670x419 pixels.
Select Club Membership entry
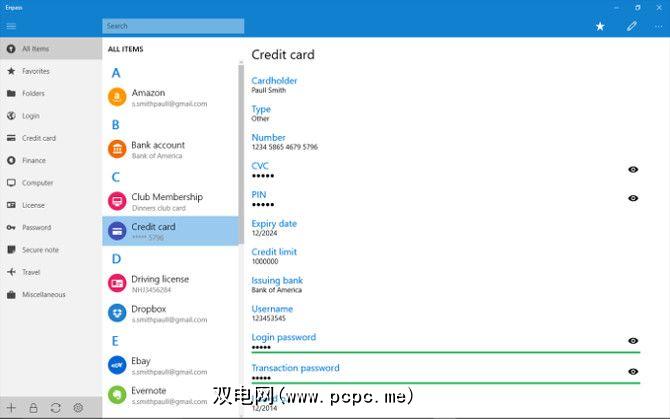pyautogui.click(x=170, y=202)
